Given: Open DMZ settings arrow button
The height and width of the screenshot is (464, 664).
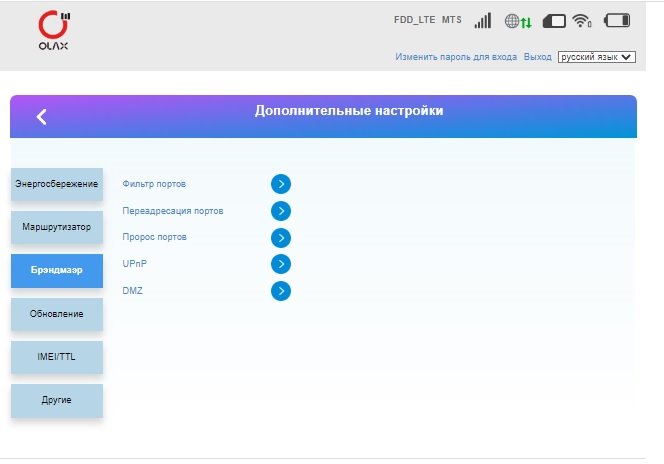Looking at the screenshot, I should pyautogui.click(x=281, y=291).
